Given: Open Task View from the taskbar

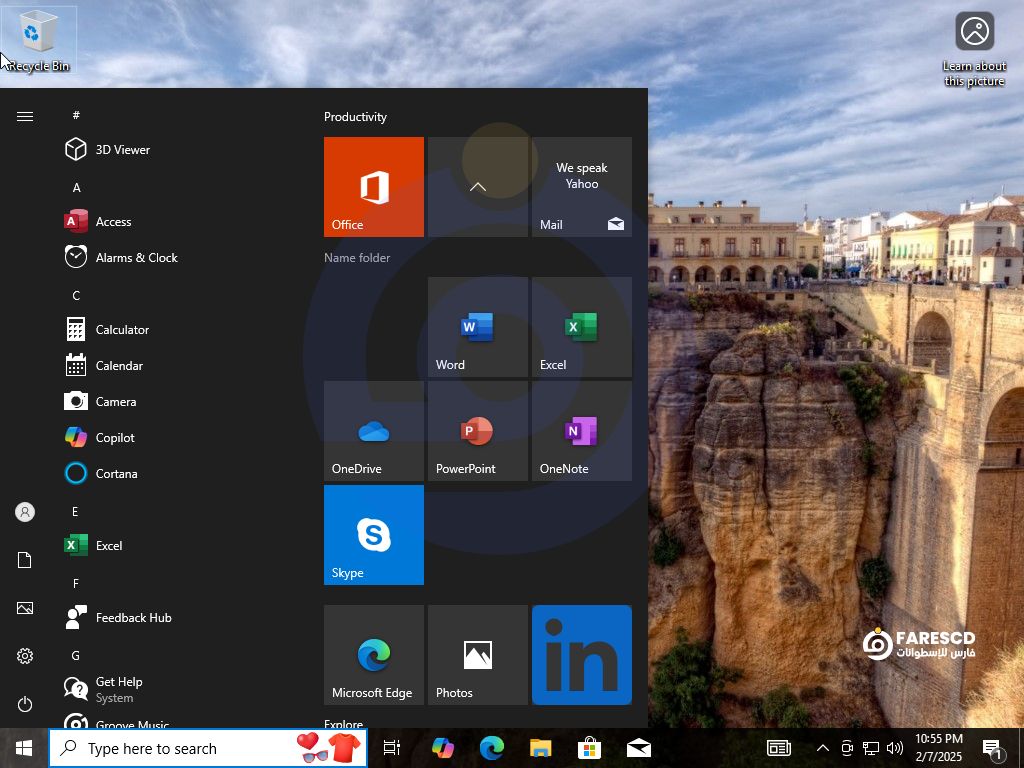Looking at the screenshot, I should click(392, 748).
